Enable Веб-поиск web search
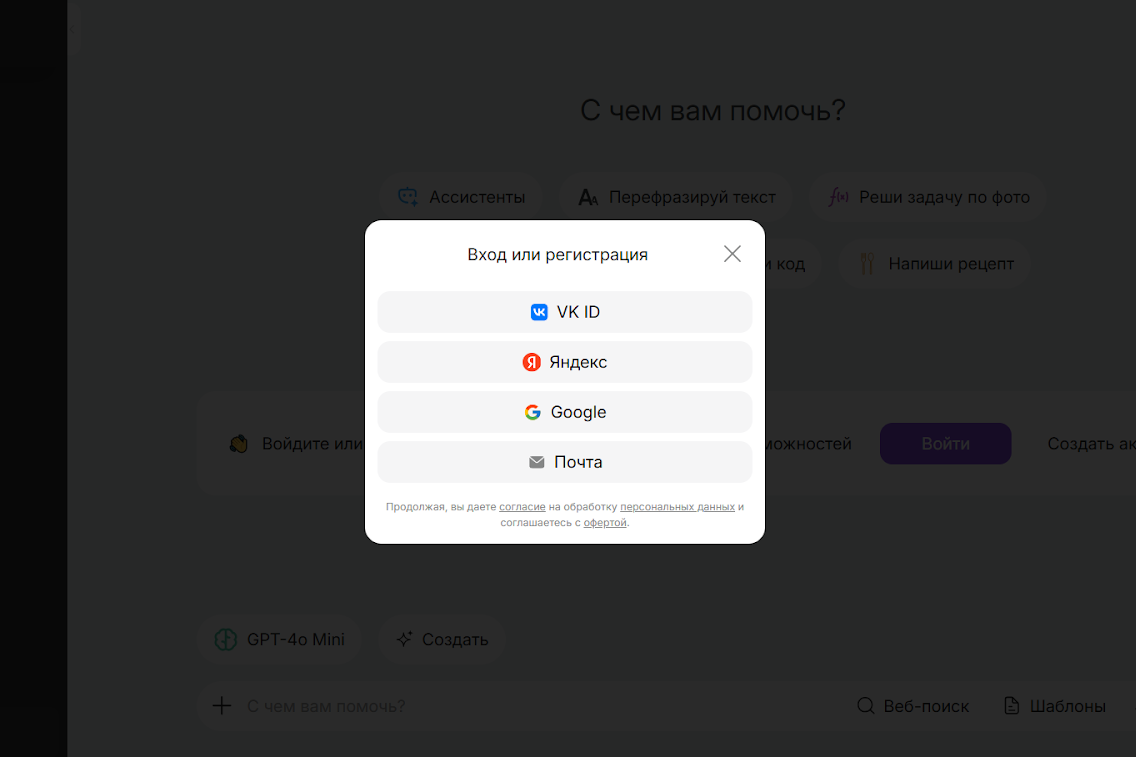Viewport: 1136px width, 757px height. [913, 706]
